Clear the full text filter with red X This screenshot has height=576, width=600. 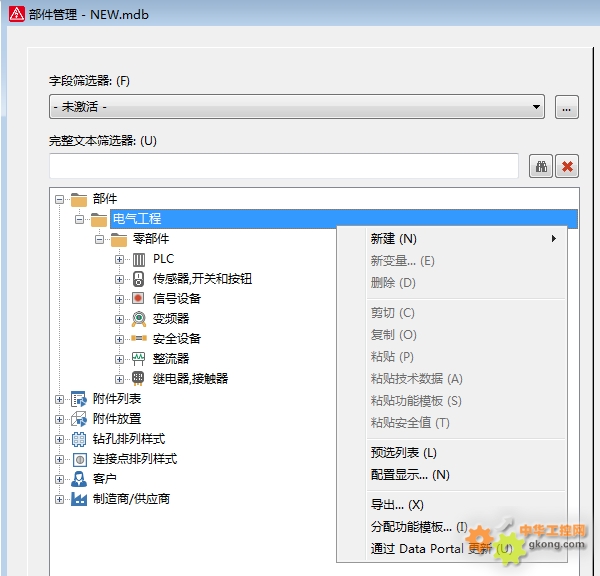point(567,166)
